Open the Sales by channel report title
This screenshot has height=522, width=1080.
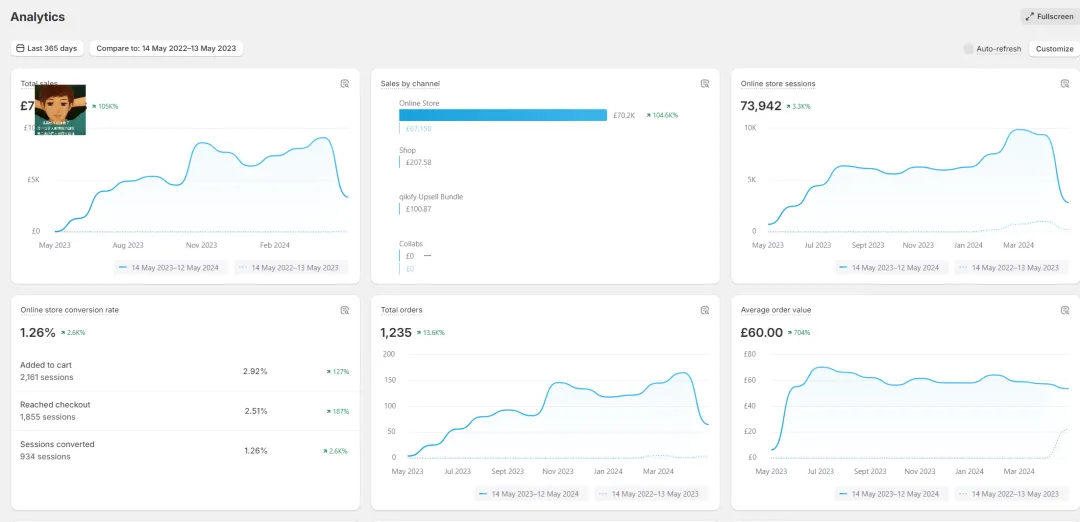(410, 84)
